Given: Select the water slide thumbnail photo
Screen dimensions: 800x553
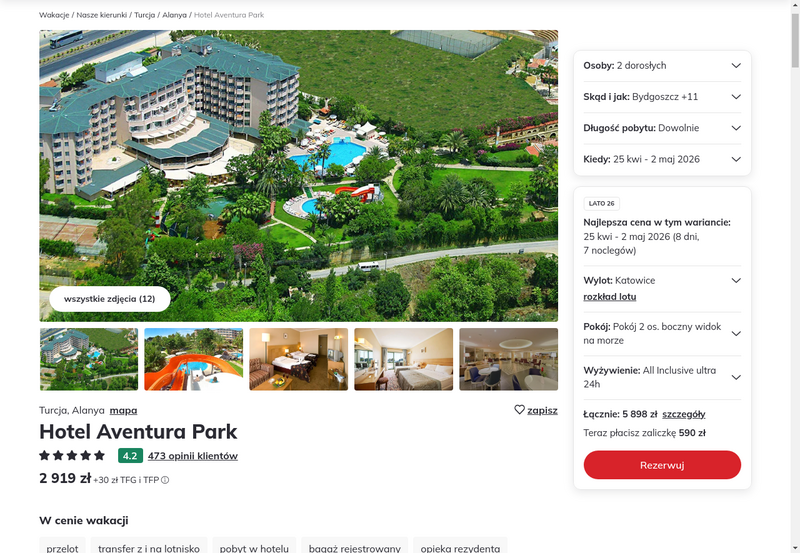Looking at the screenshot, I should pos(193,359).
